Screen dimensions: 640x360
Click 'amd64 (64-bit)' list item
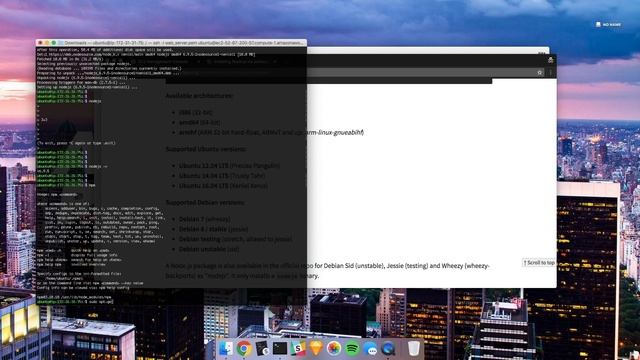point(199,122)
